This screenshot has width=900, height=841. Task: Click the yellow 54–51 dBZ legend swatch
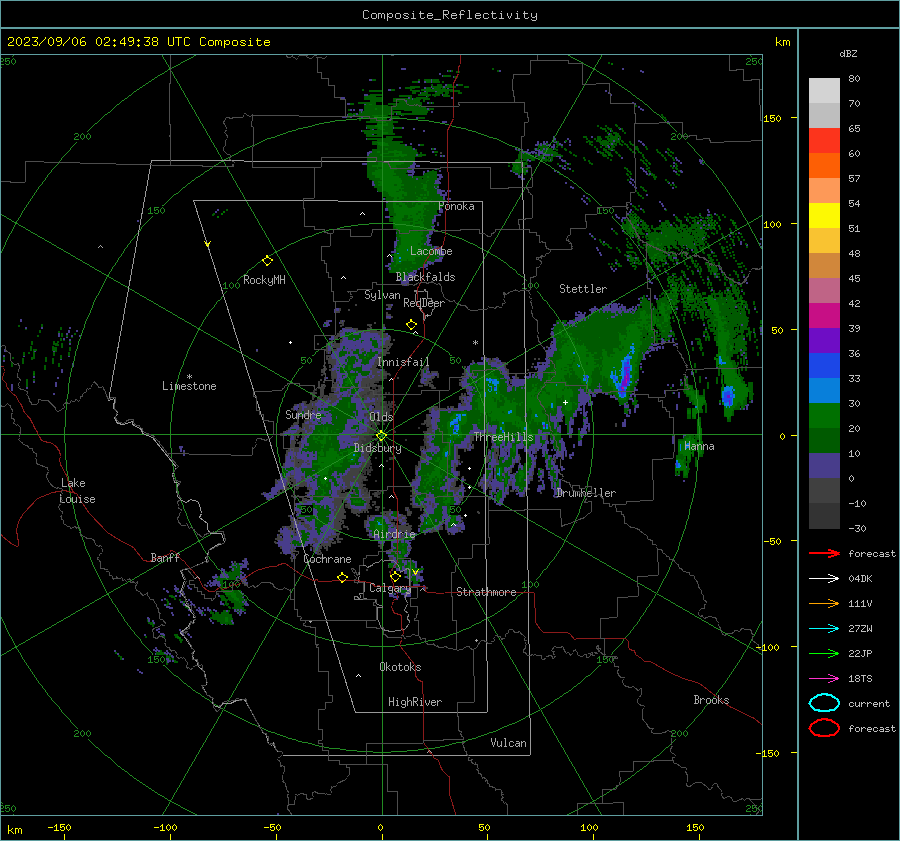(824, 216)
